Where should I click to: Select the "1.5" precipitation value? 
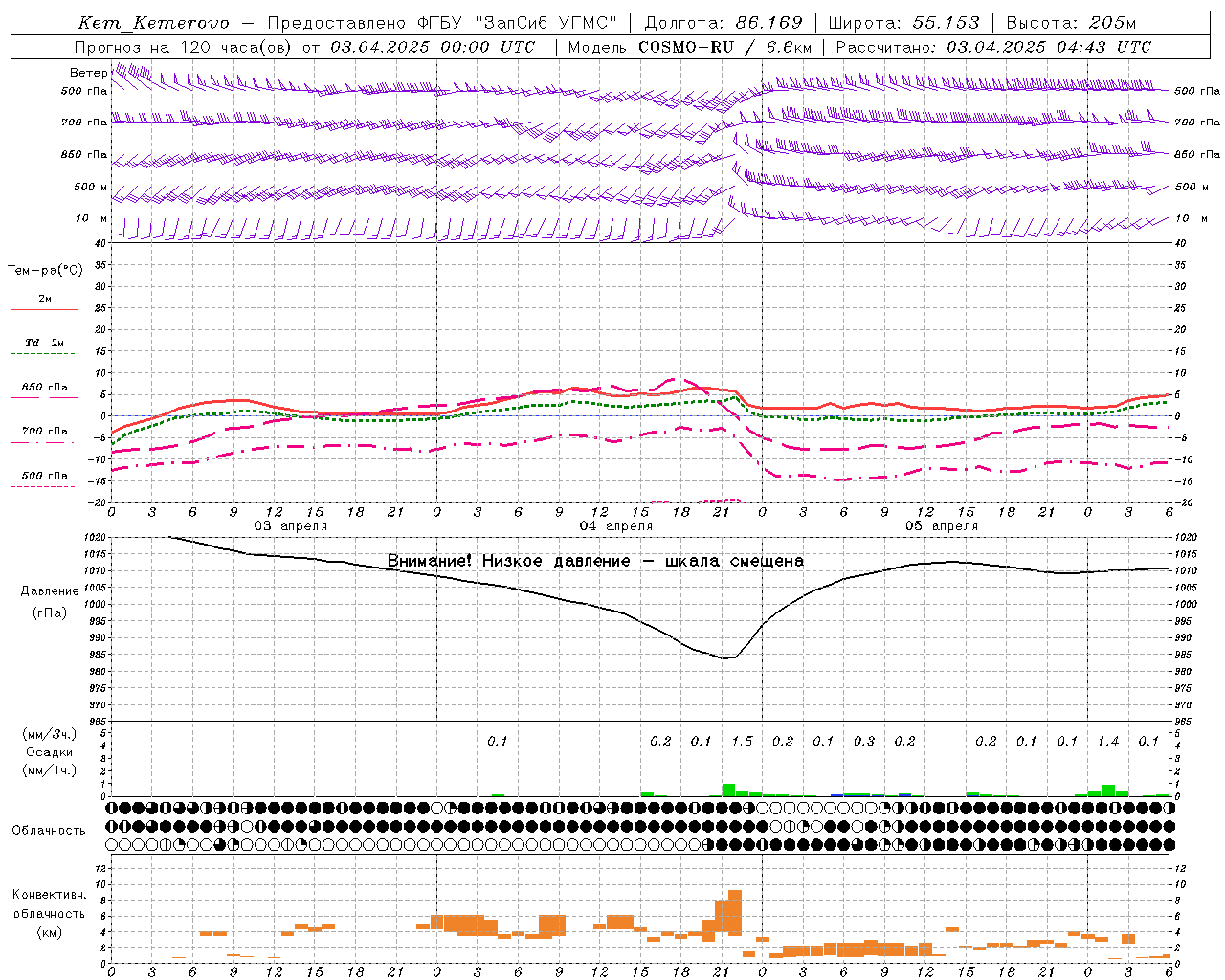[742, 741]
